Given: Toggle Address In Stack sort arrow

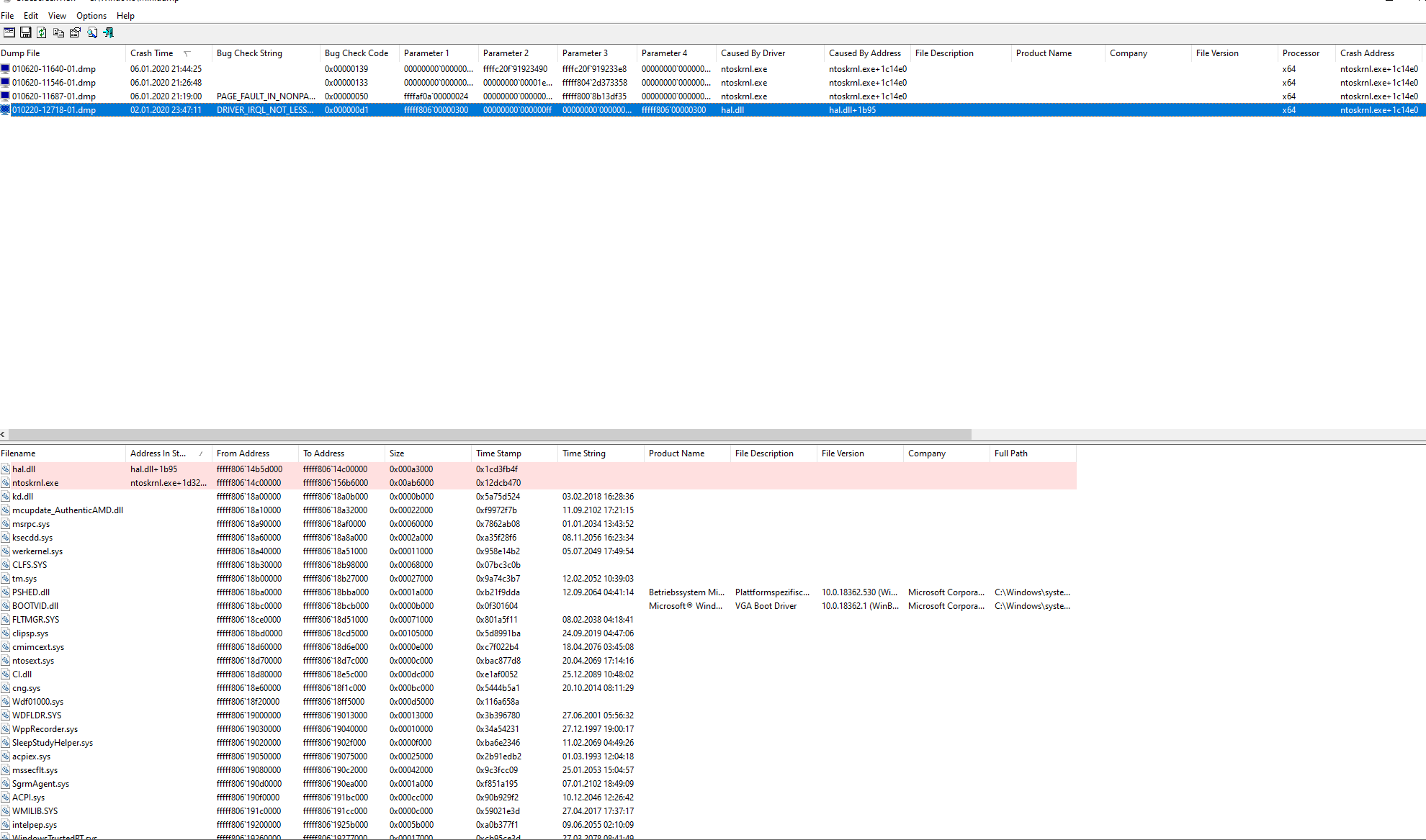Looking at the screenshot, I should 201,453.
